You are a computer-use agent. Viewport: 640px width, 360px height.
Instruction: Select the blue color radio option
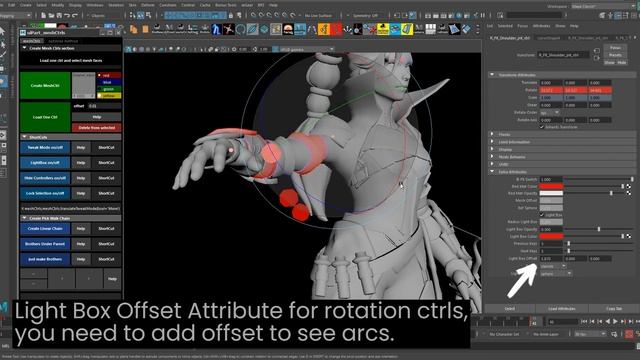(109, 82)
